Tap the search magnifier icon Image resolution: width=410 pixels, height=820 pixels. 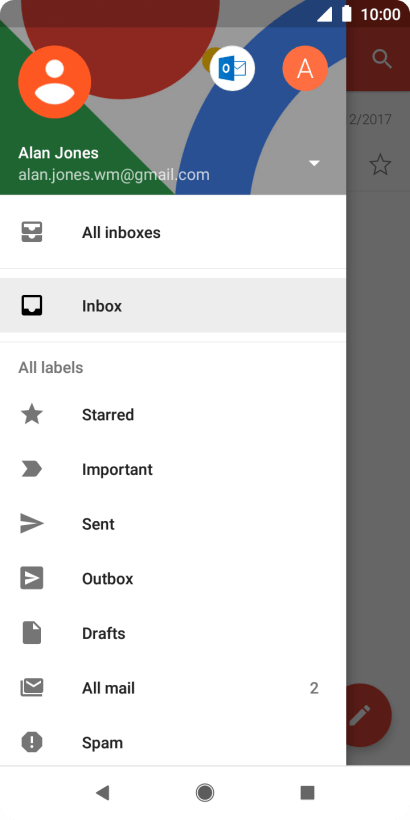click(x=382, y=60)
